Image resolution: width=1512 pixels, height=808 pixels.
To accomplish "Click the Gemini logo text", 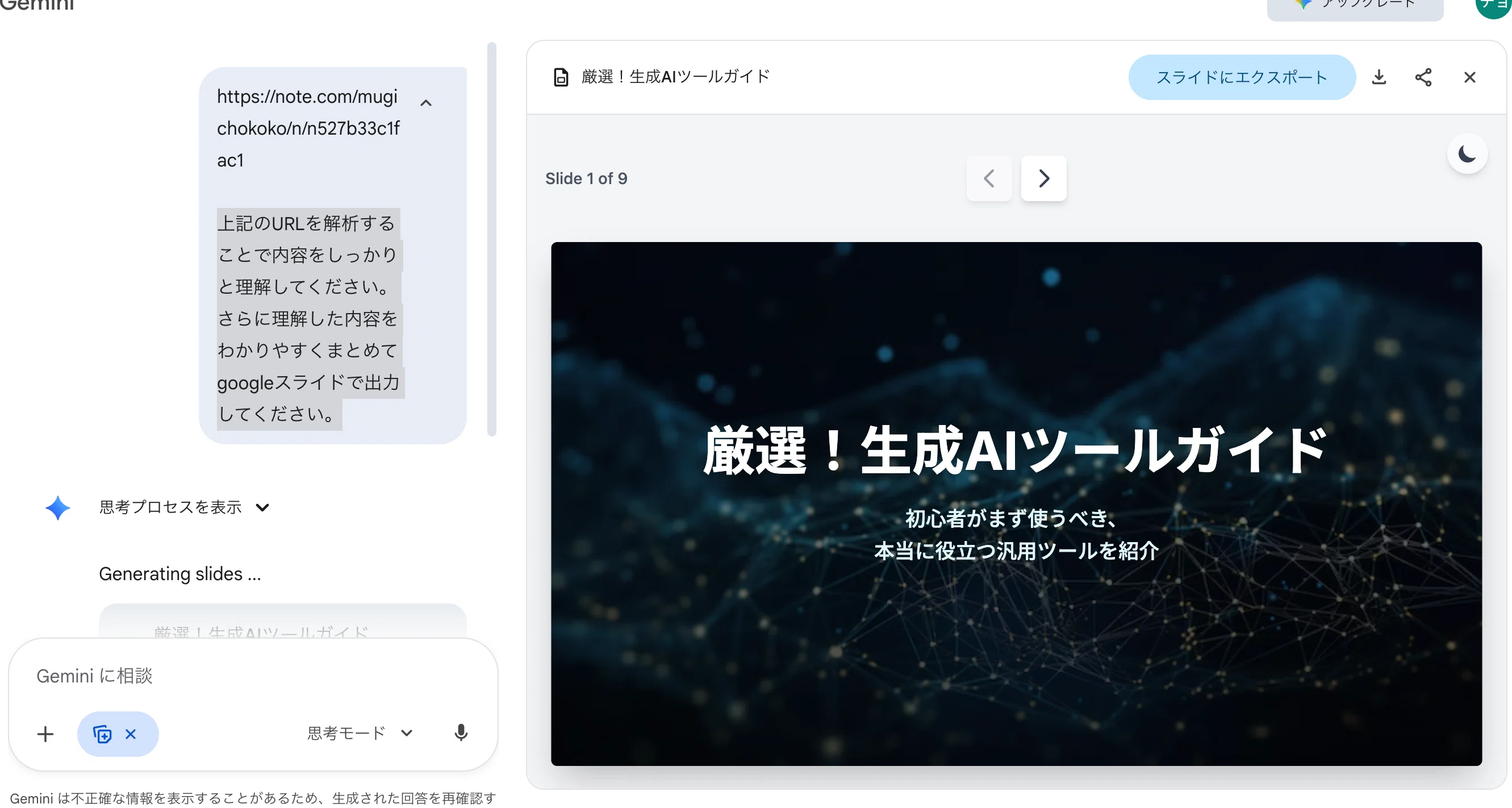I will pyautogui.click(x=36, y=5).
